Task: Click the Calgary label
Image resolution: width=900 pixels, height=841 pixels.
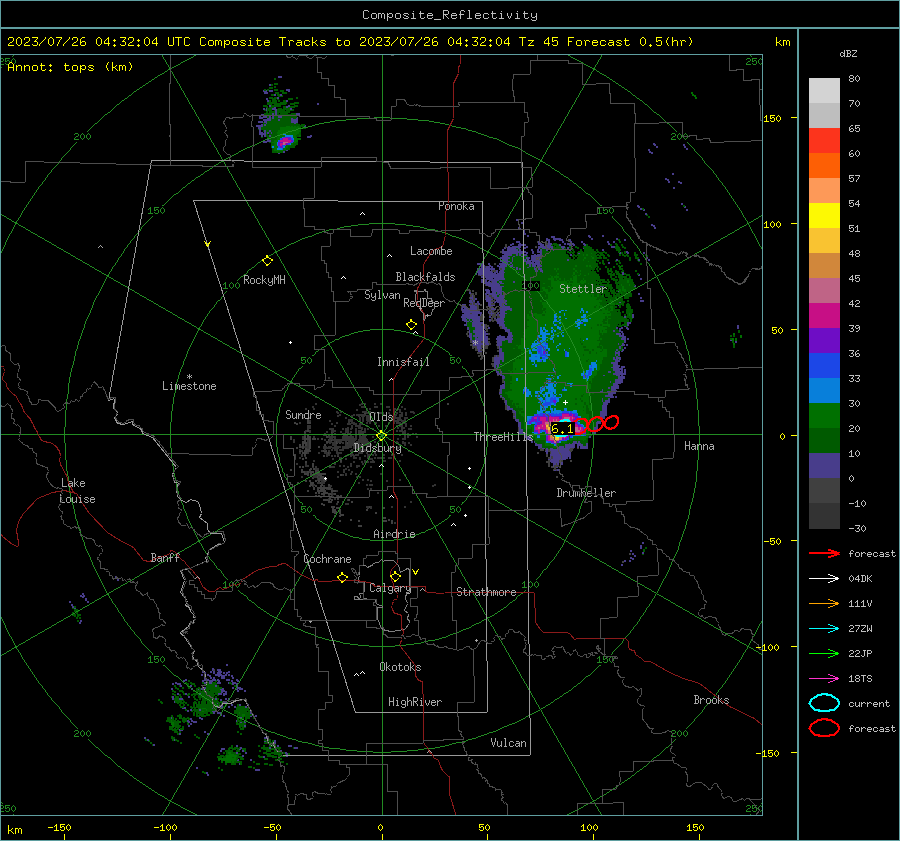Action: click(390, 588)
